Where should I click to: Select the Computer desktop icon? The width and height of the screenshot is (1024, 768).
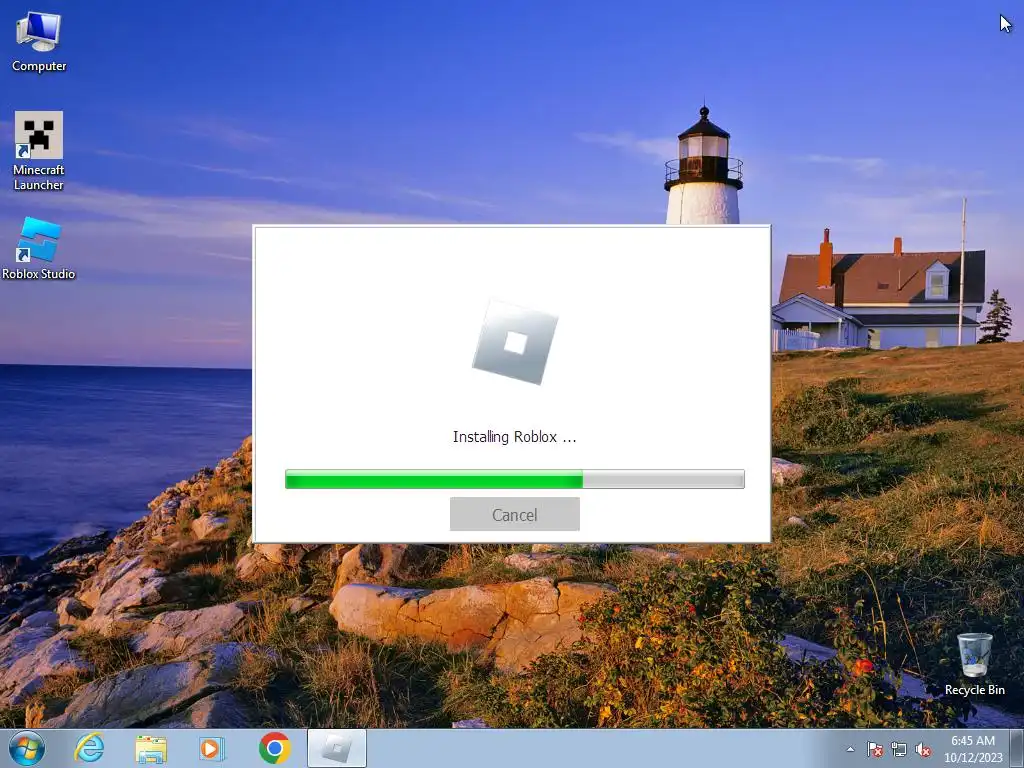point(39,42)
